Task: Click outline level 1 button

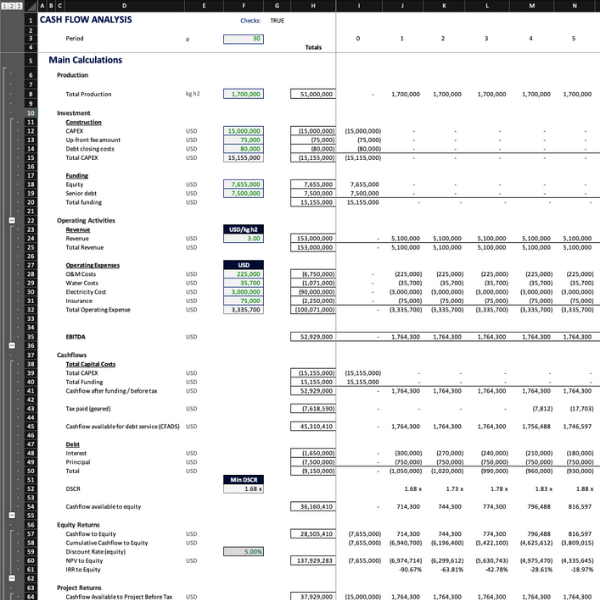Action: click(4, 8)
